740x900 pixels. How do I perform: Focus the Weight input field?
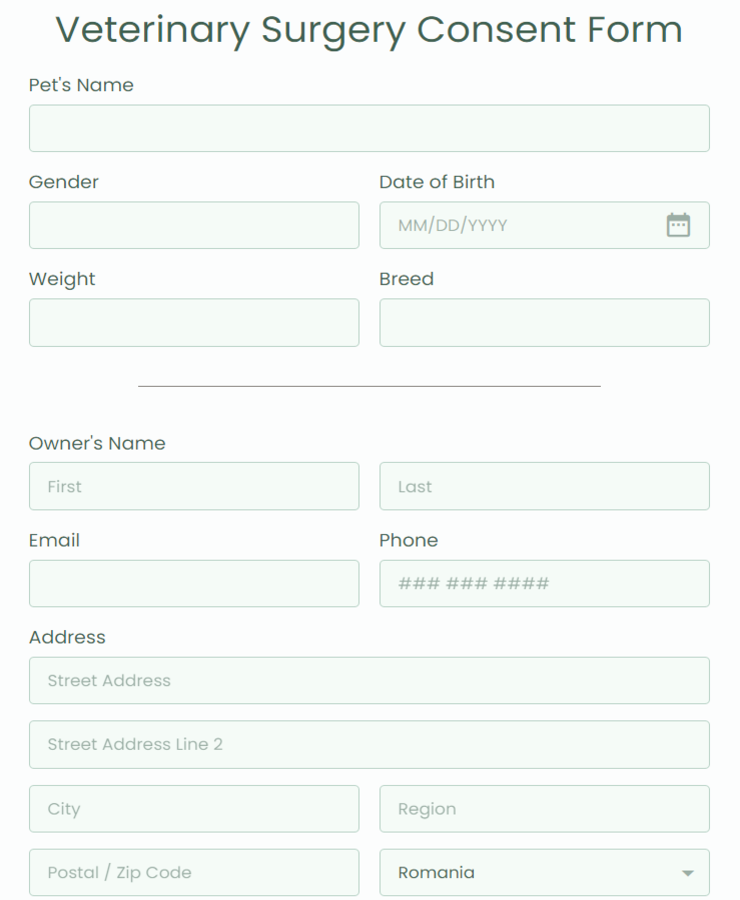click(x=194, y=322)
